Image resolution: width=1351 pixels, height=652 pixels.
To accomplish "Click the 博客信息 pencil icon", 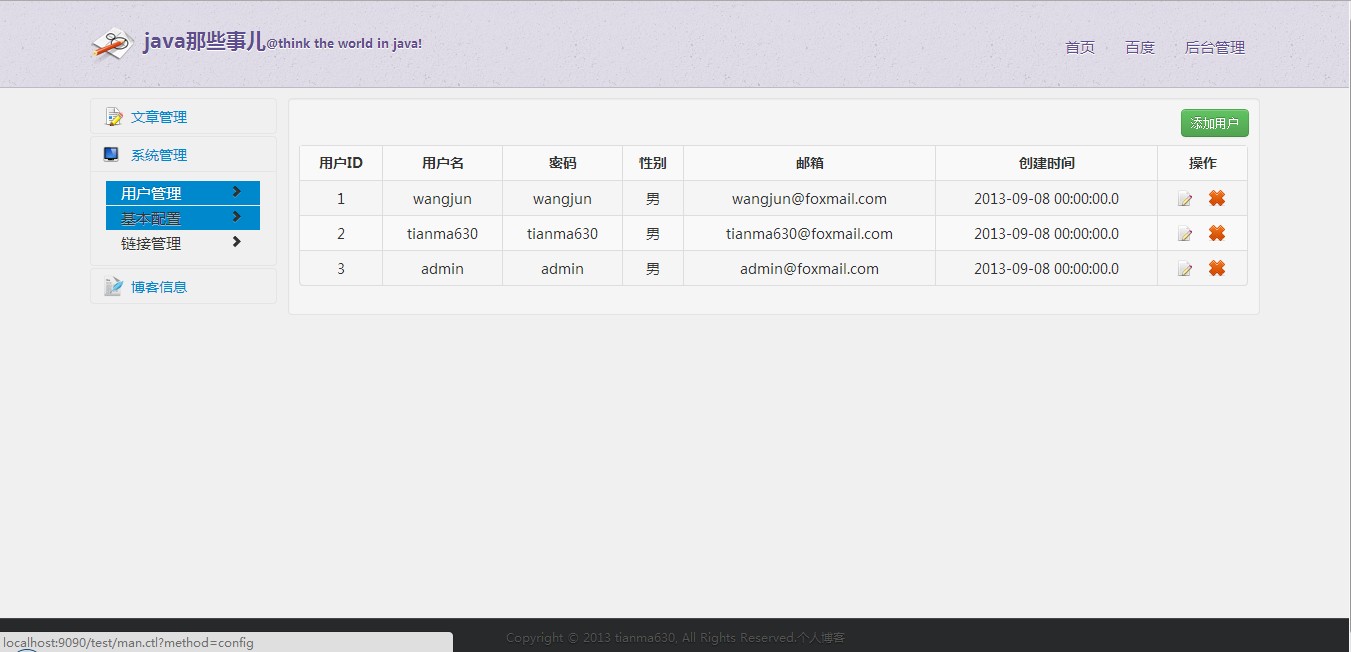I will click(113, 287).
